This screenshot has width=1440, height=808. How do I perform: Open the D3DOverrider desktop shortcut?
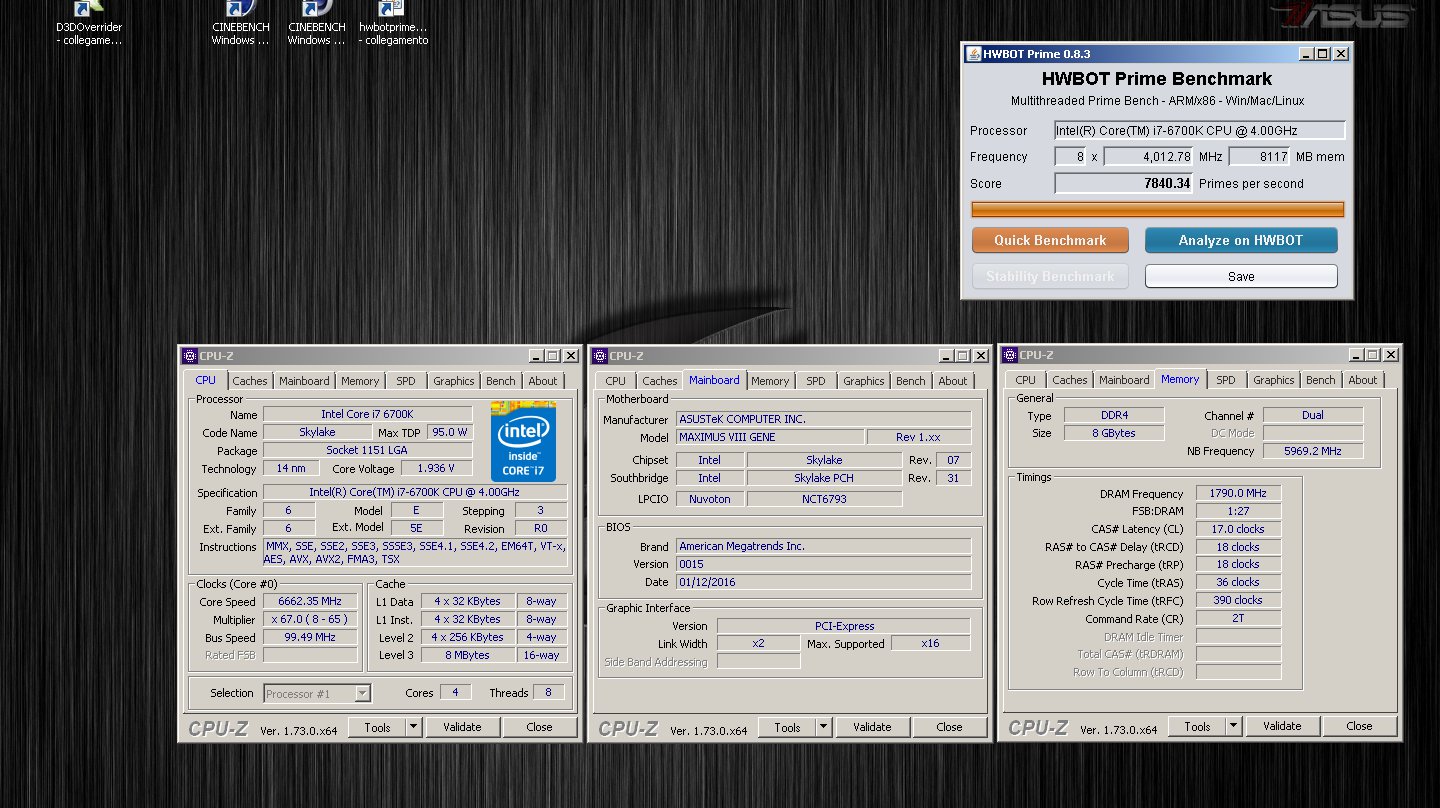pyautogui.click(x=89, y=24)
